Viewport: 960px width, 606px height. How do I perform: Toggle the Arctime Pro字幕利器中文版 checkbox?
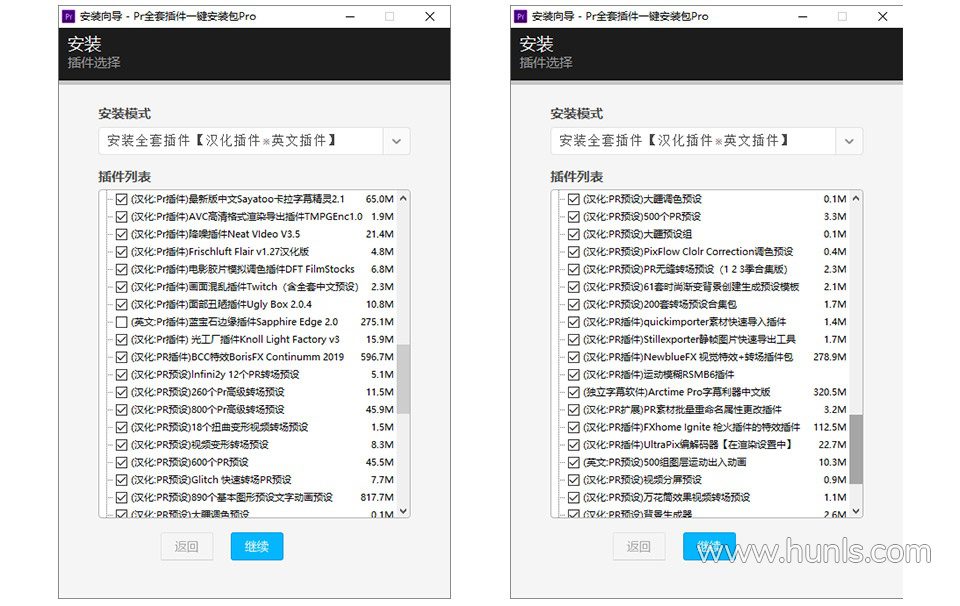point(574,392)
